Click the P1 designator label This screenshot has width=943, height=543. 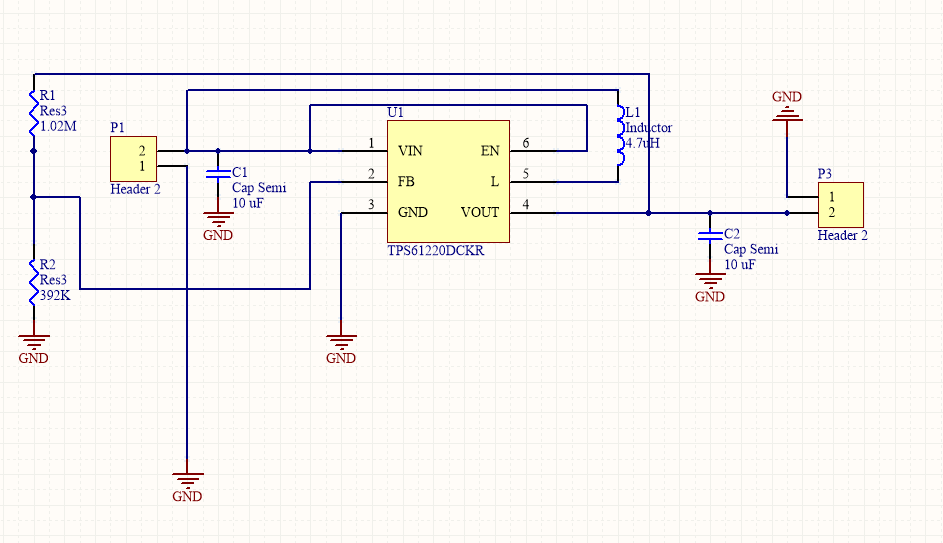(x=118, y=127)
